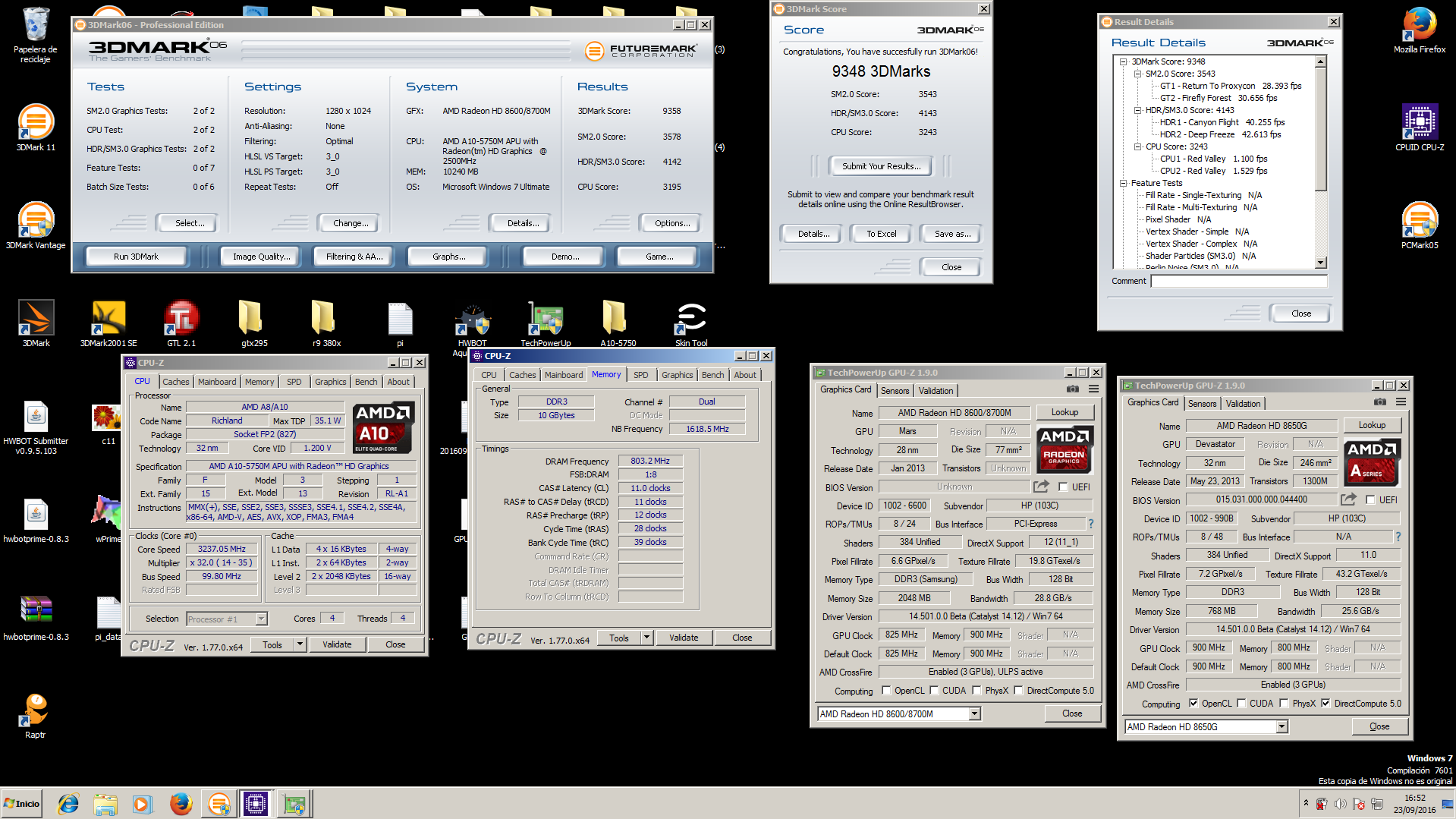This screenshot has height=819, width=1456.
Task: Toggle DirectCompute 5.0 in HD 8600/8700M GPU-Z
Action: [x=1019, y=691]
